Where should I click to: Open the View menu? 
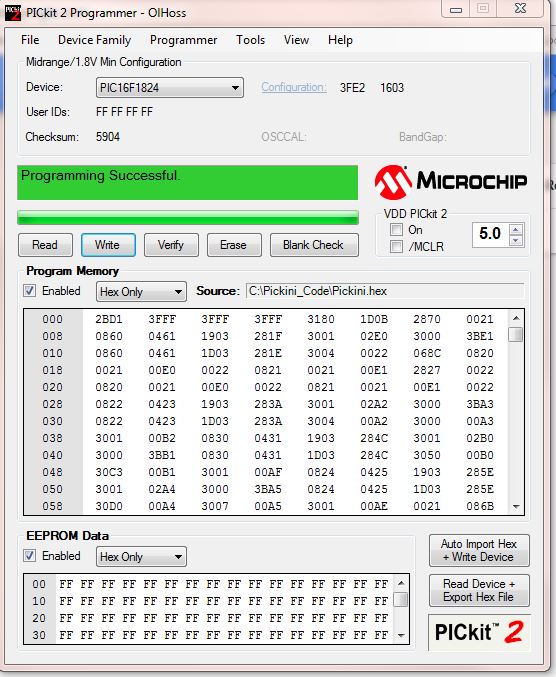tap(296, 40)
